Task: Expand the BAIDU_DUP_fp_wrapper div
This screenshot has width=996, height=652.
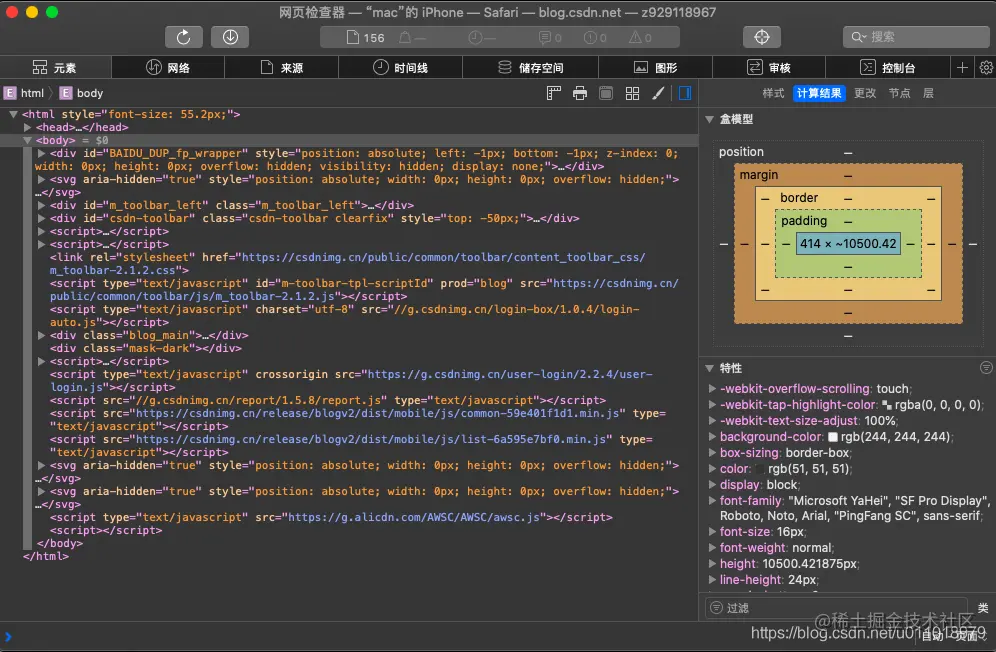Action: click(x=41, y=153)
